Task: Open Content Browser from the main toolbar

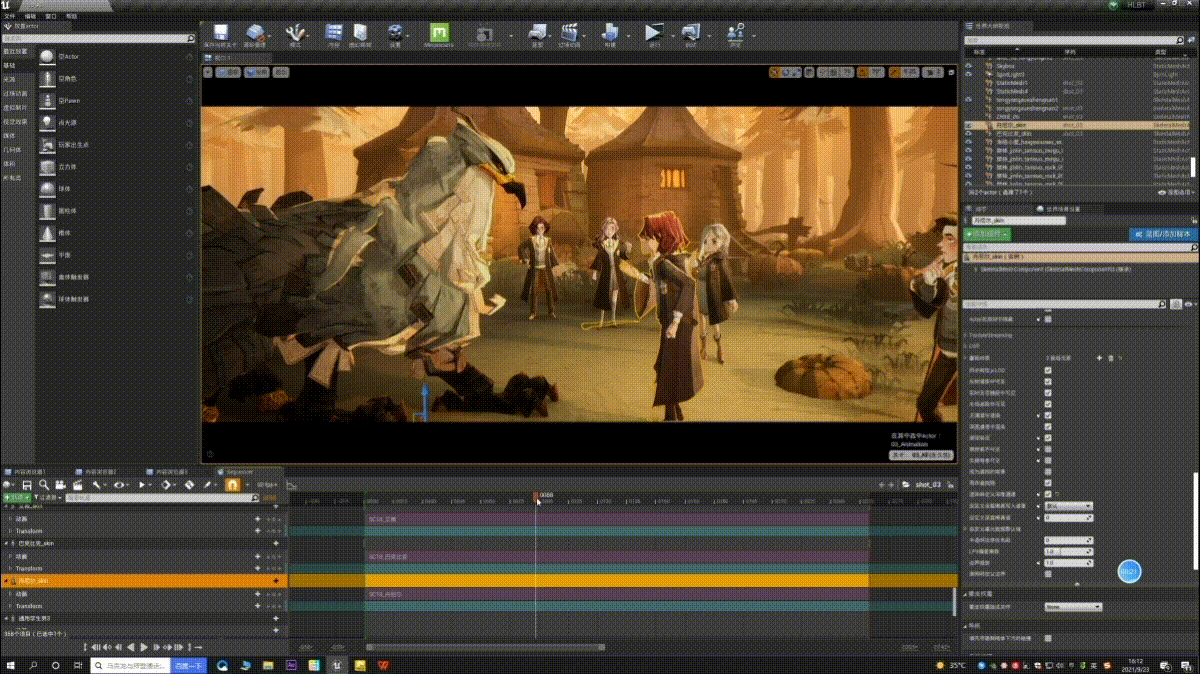Action: pos(334,36)
